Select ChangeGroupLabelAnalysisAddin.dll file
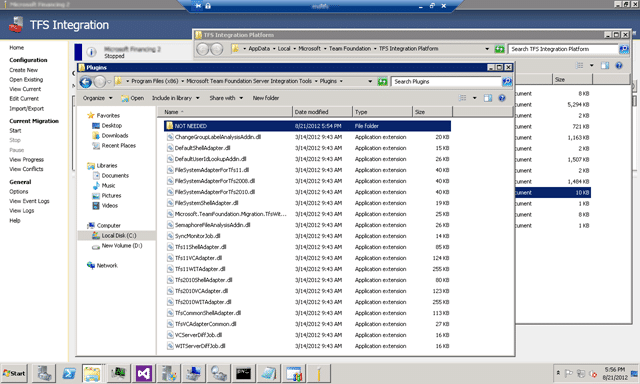 308,137
